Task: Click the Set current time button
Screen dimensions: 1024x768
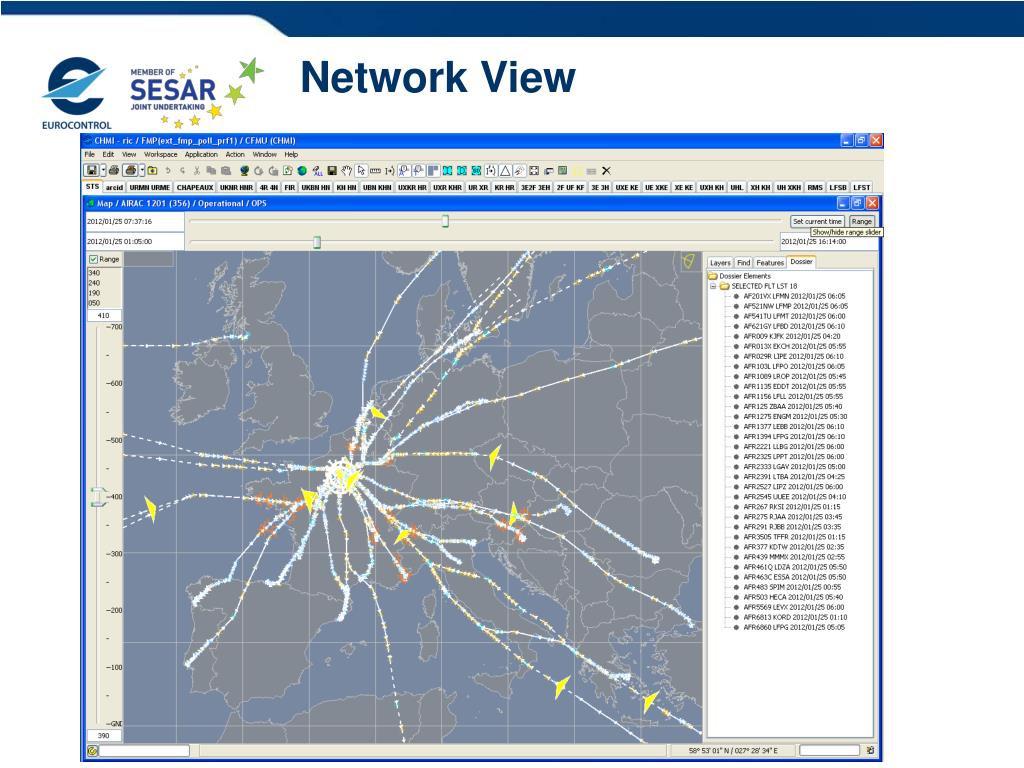Action: point(817,221)
